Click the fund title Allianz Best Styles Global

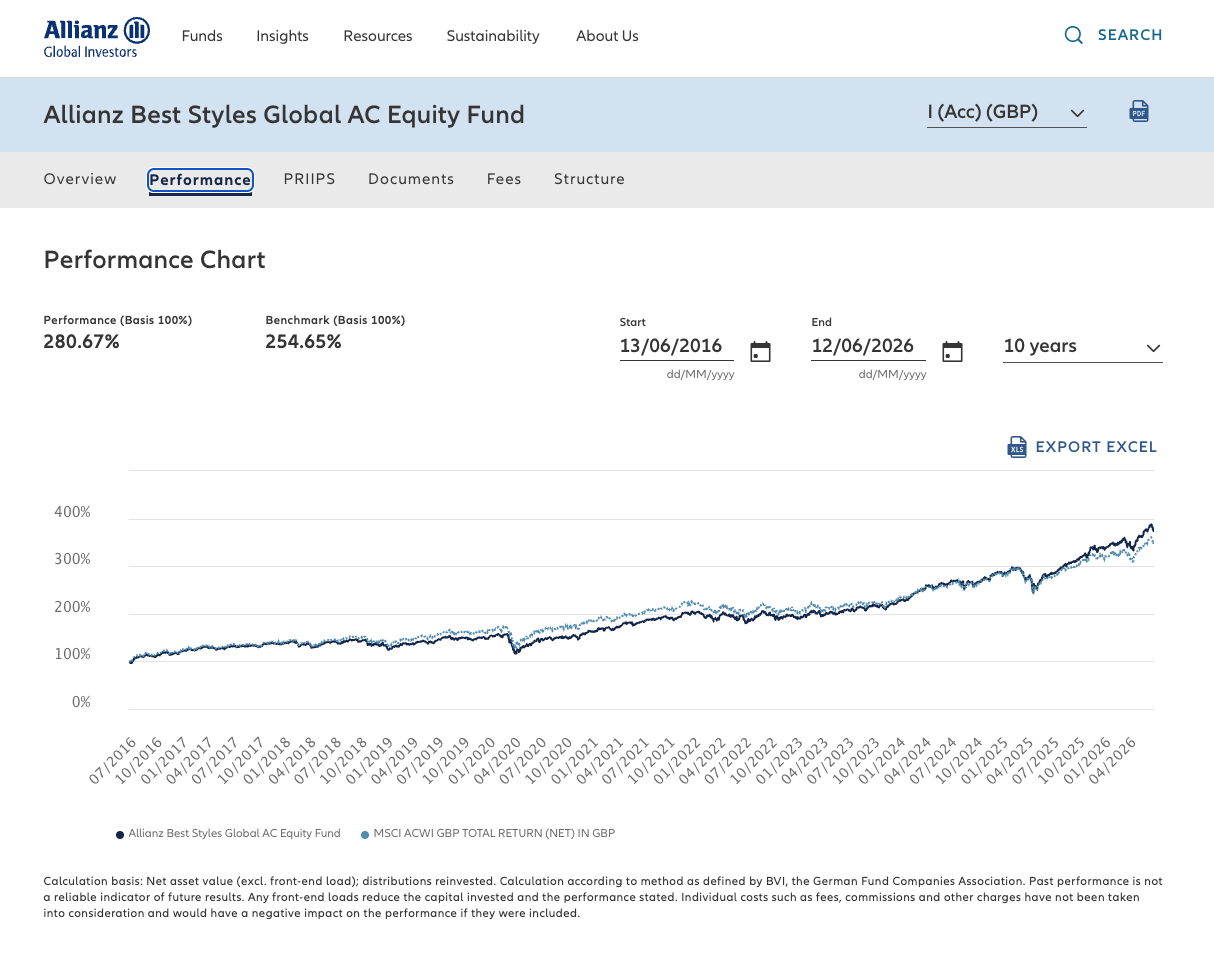[284, 115]
